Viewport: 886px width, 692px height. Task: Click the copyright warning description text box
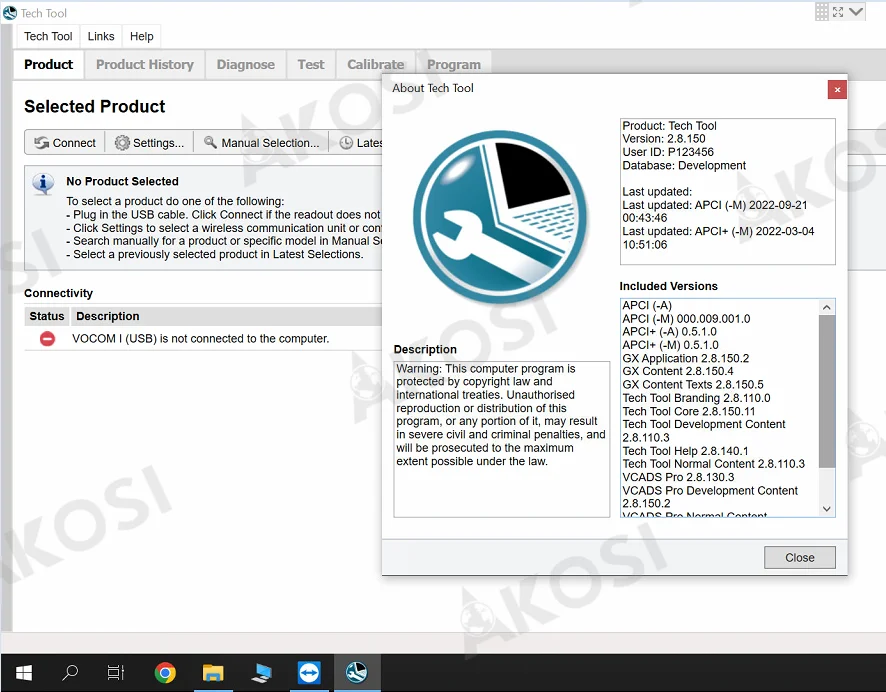pyautogui.click(x=502, y=439)
